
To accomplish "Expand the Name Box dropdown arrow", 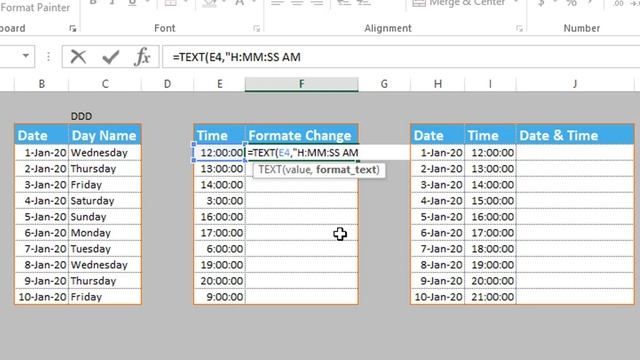I will click(26, 56).
